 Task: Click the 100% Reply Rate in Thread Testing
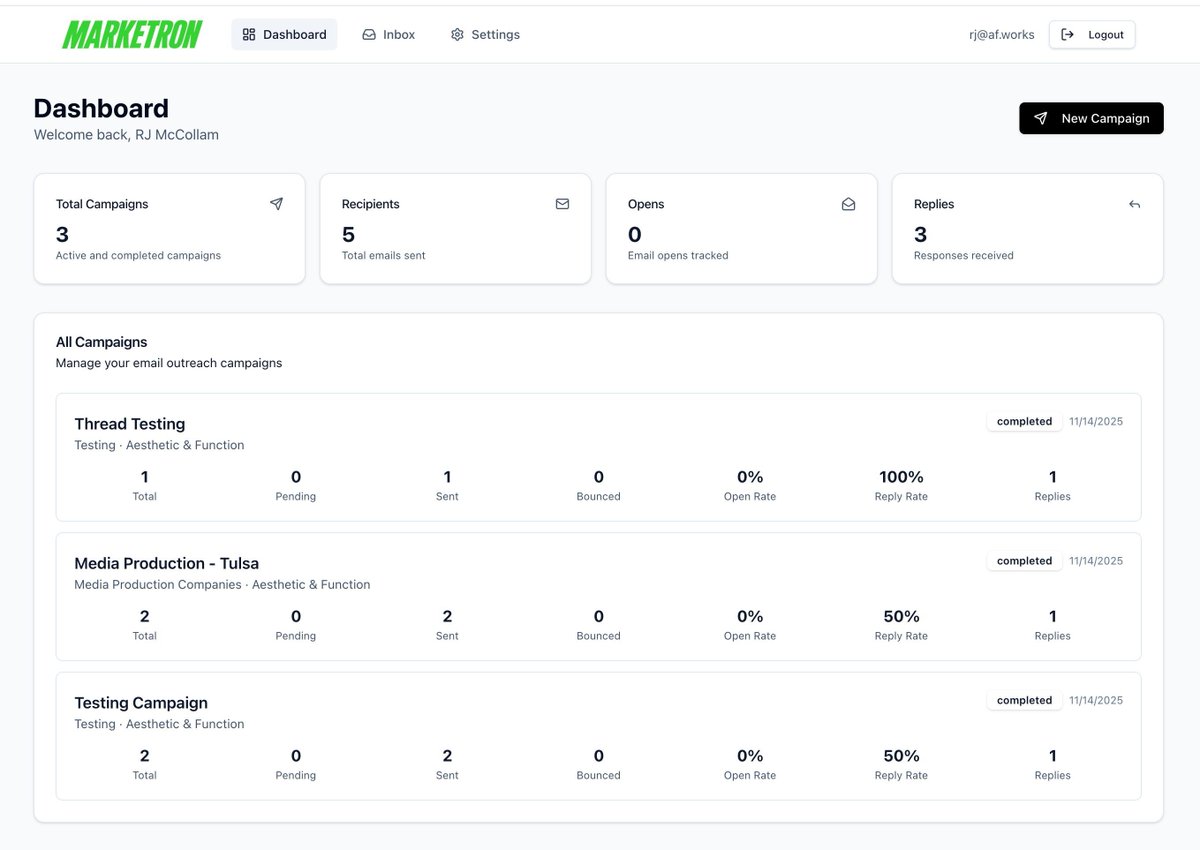[901, 477]
